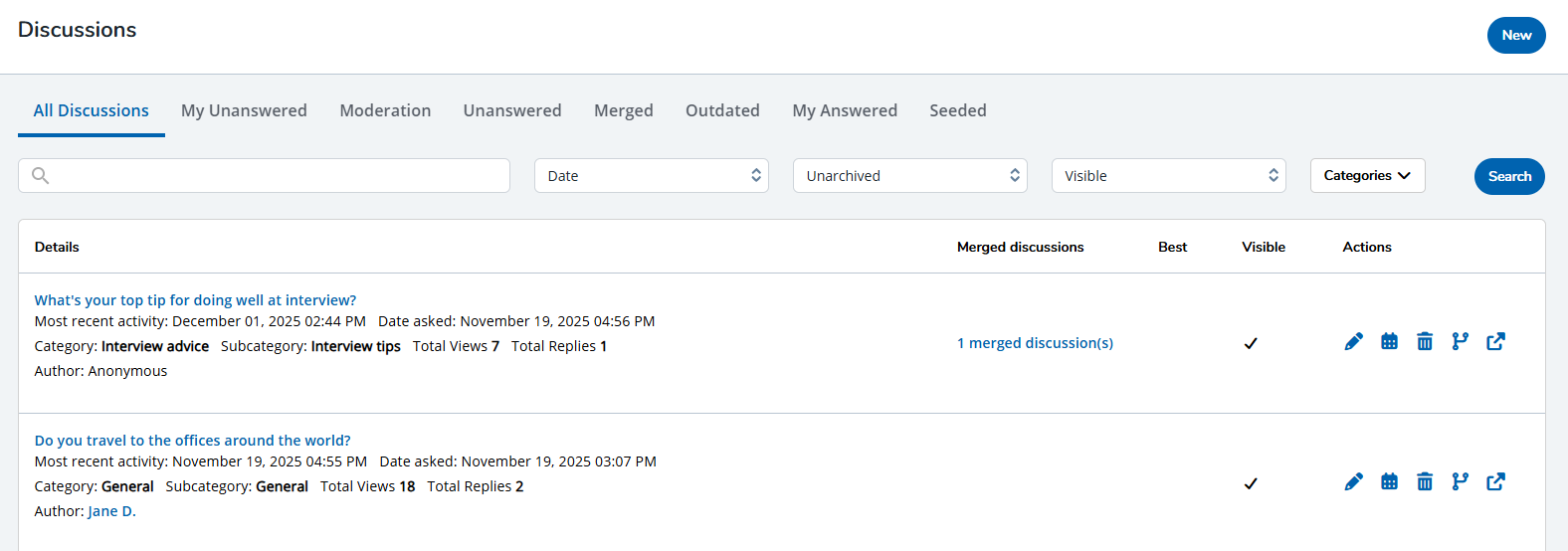Switch to the Moderation tab
1568x551 pixels.
point(385,110)
